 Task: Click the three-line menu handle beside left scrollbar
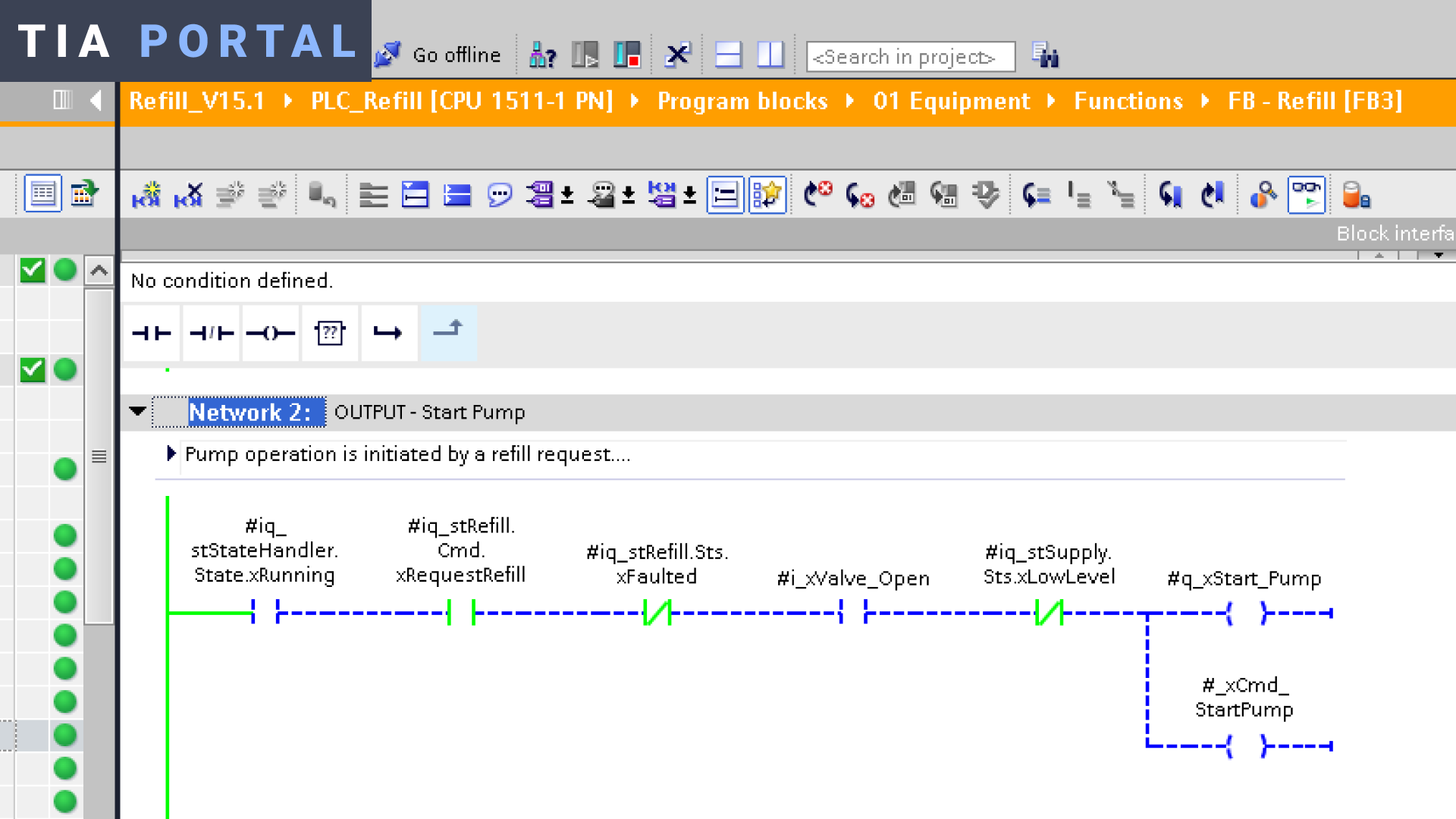point(99,457)
